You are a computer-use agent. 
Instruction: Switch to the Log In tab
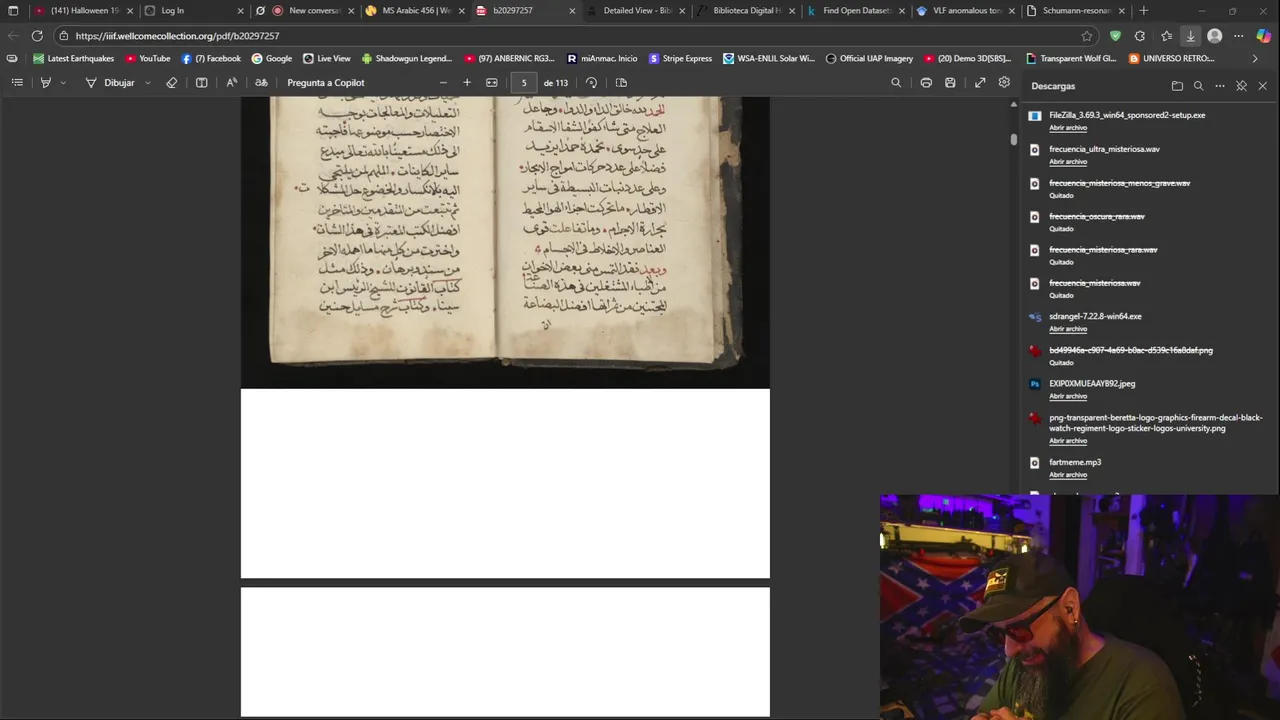click(193, 11)
